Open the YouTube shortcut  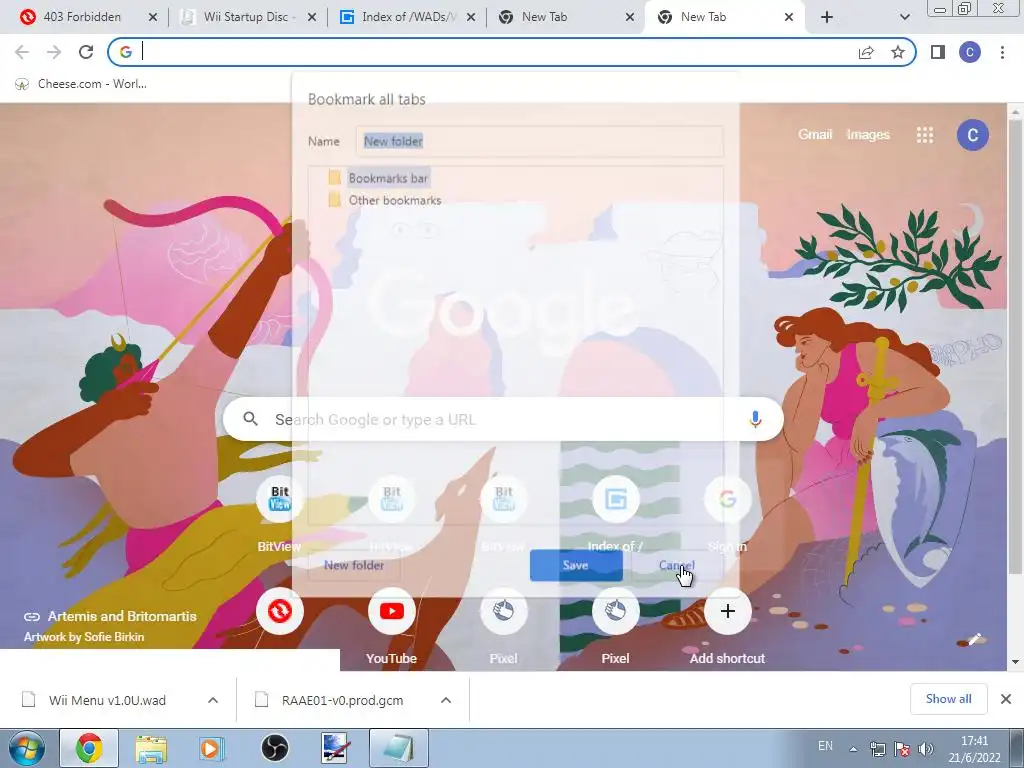pos(391,612)
